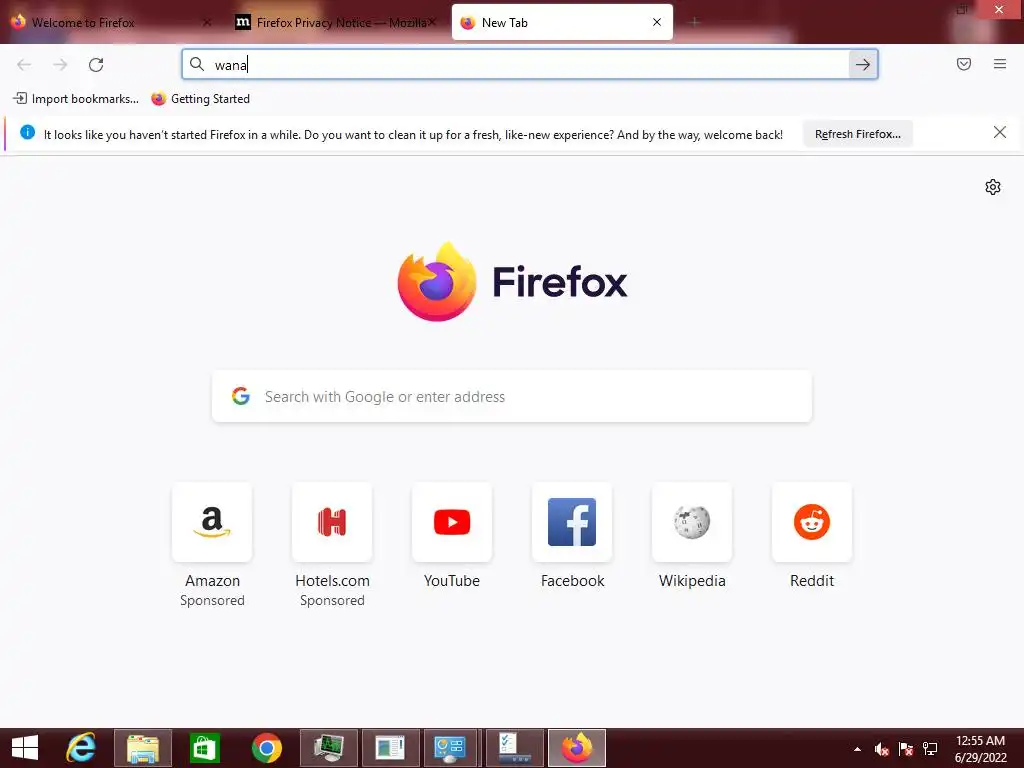Open File Explorer from taskbar

[143, 748]
